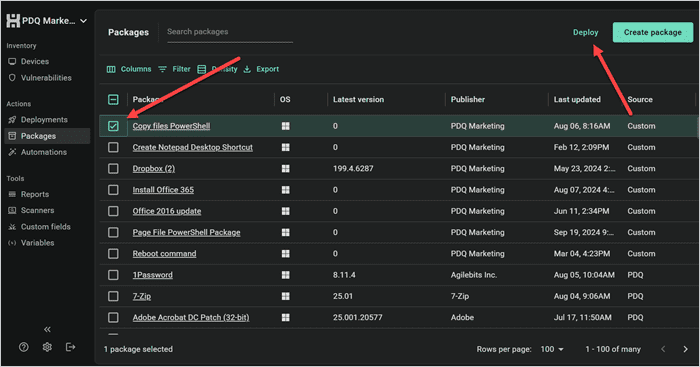
Task: Select Packages in the sidebar
Action: 47,136
